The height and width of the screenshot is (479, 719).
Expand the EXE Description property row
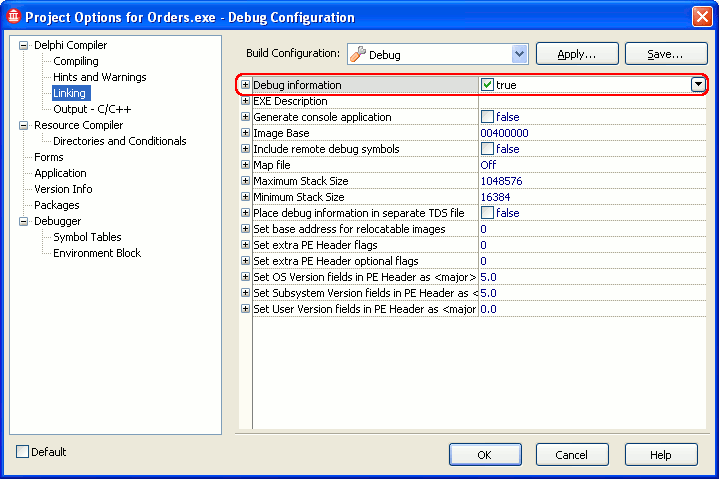tap(245, 101)
